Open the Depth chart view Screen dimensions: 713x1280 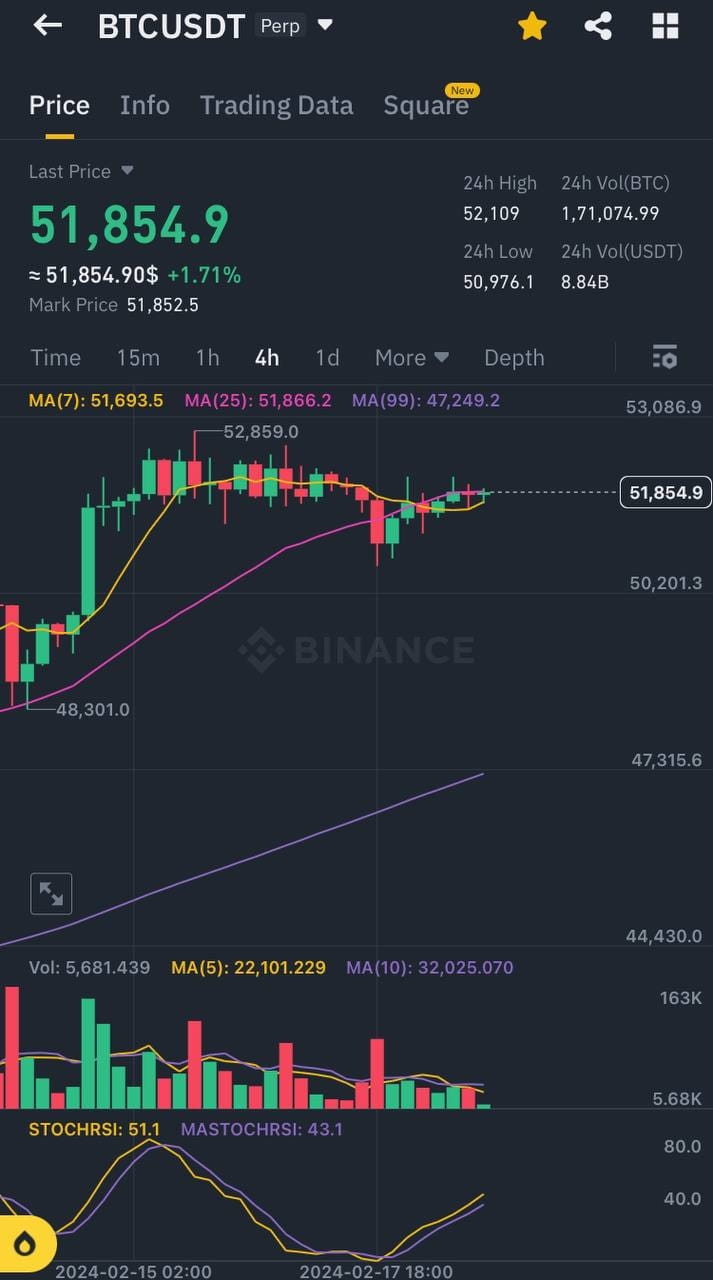pos(514,357)
